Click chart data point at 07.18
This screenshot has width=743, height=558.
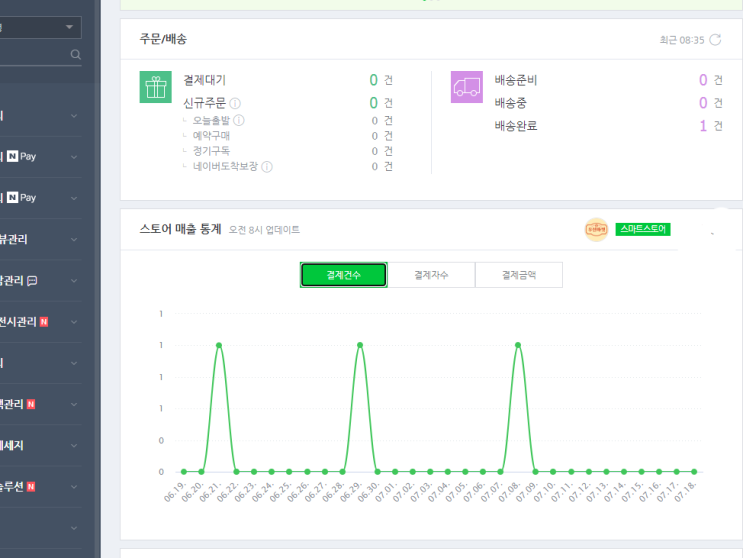point(694,472)
